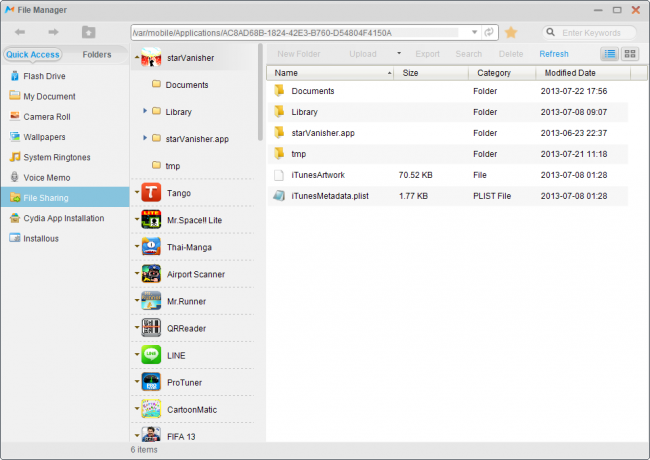Viewport: 650px width, 460px height.
Task: Select the tmp folder row in file list
Action: 448,154
